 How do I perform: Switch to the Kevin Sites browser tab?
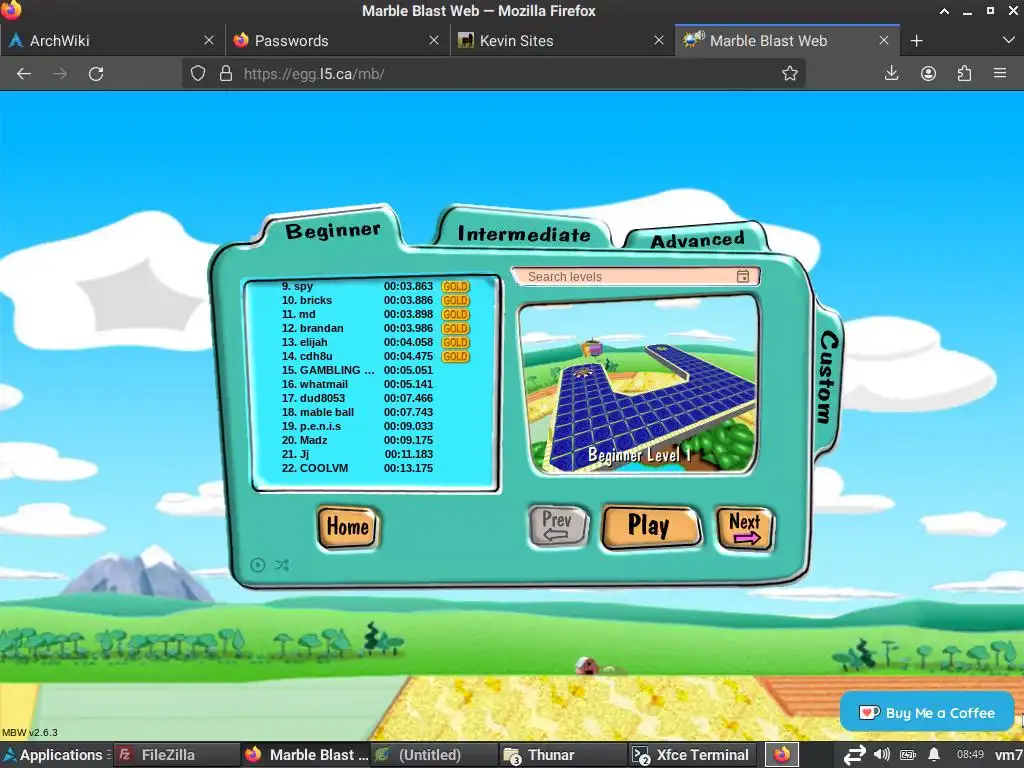(x=562, y=40)
